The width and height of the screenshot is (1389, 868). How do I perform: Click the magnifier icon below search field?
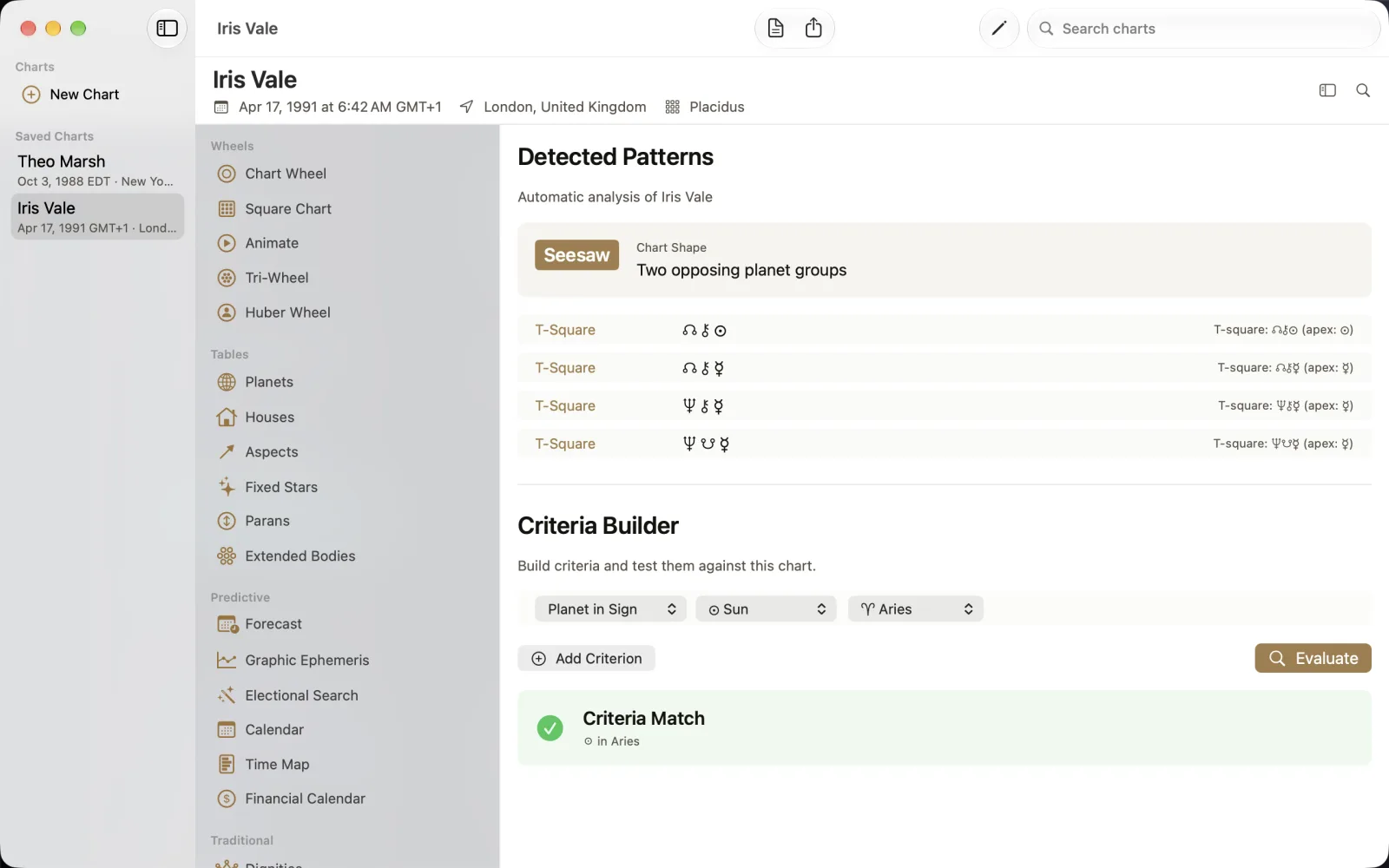[1363, 90]
